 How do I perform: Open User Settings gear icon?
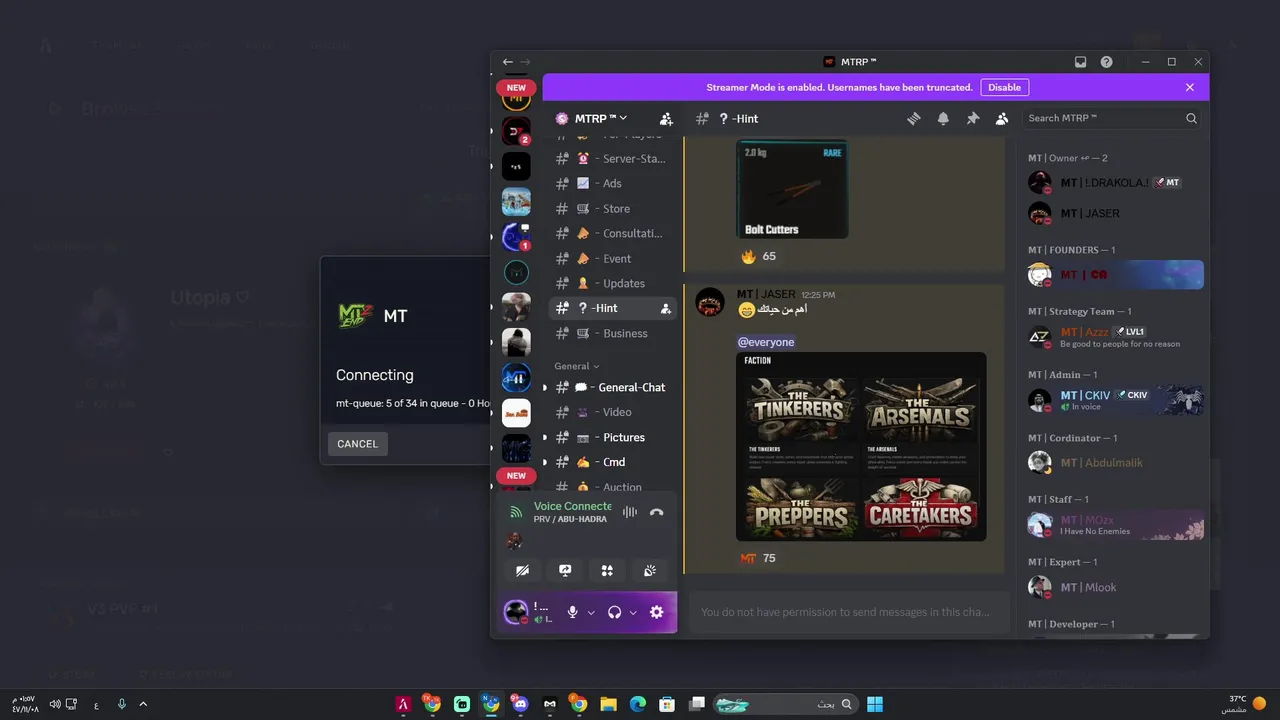click(x=656, y=612)
